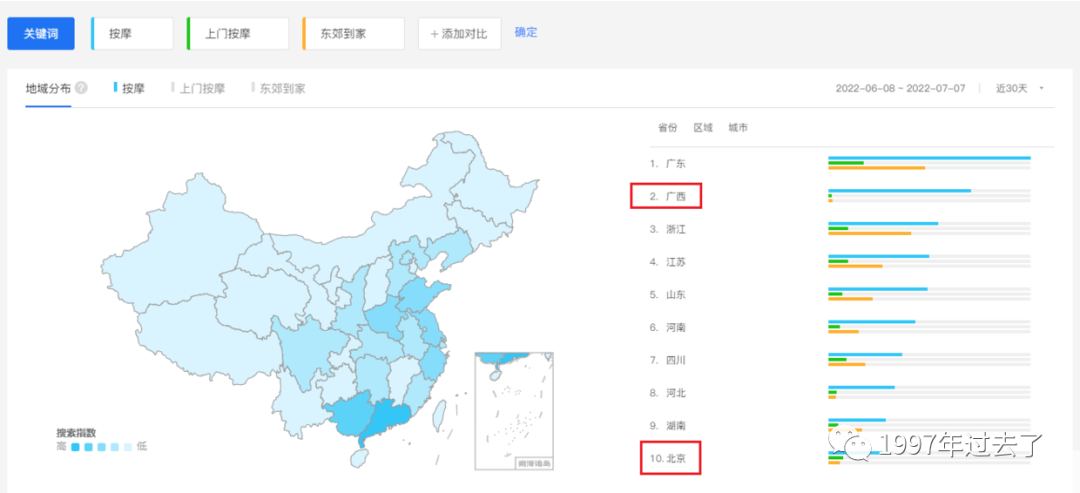The width and height of the screenshot is (1080, 493).
Task: Click the 确定 link
Action: coord(526,32)
